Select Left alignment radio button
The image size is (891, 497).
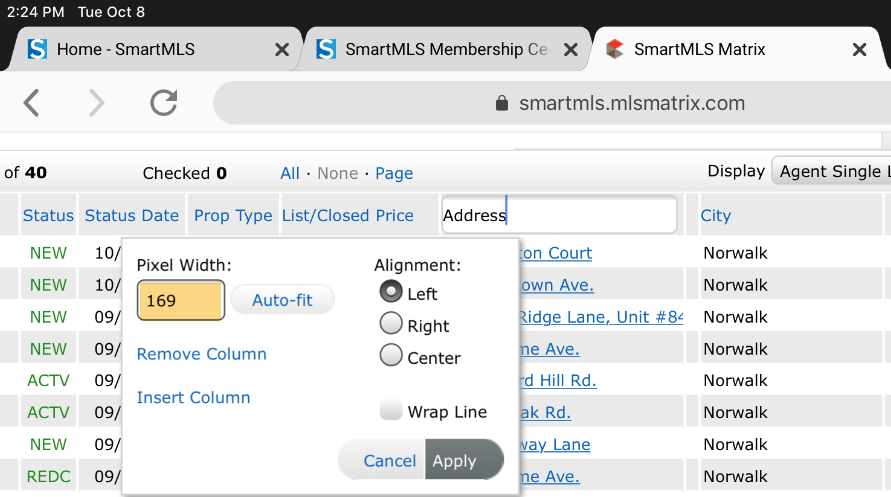pyautogui.click(x=391, y=293)
